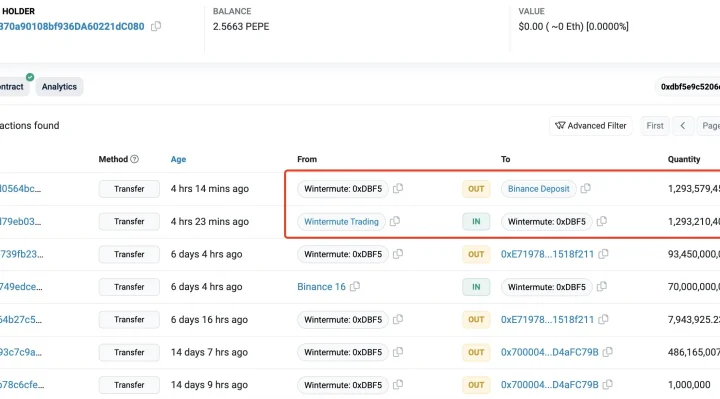Viewport: 720px width, 399px height.
Task: Open transaction hash 739fb23
Action: 22,254
